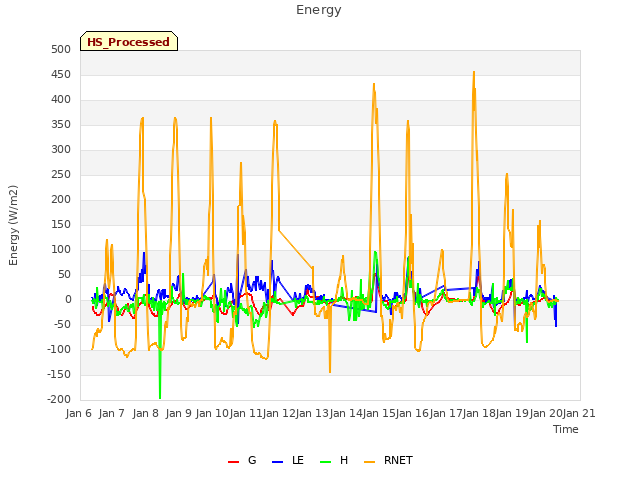Click the Jan 8 x-axis tick label

coord(146,413)
